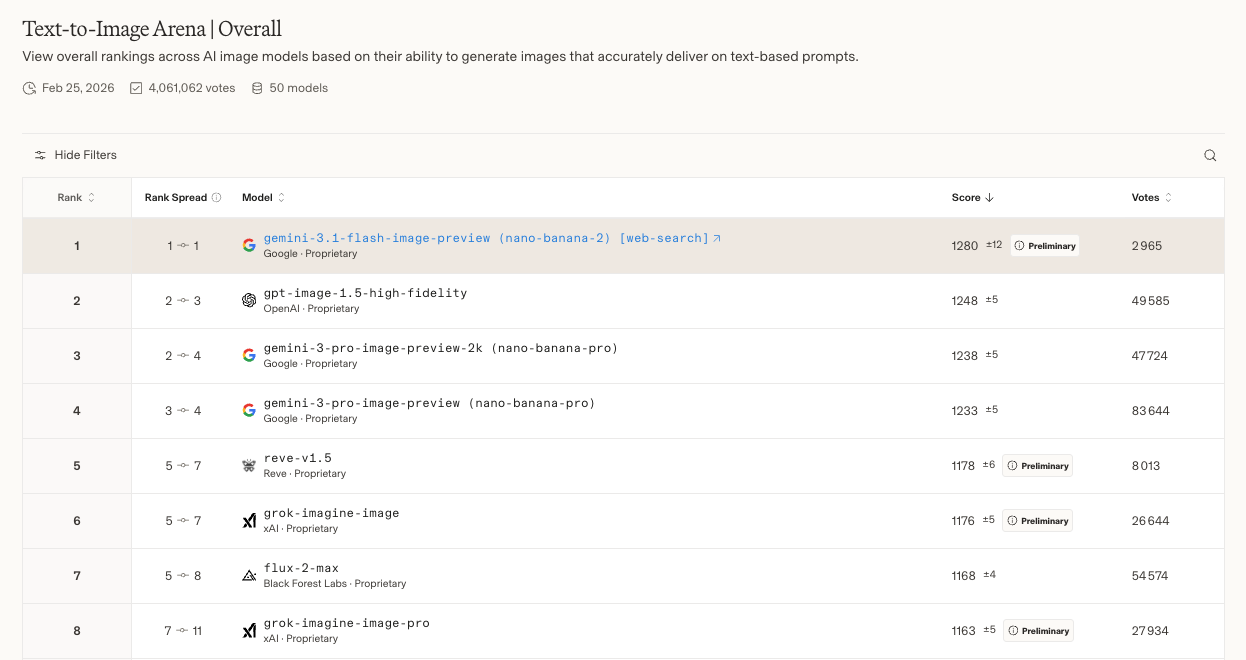Click the Google logo beside gemini-3-pro-image-preview-2k

point(249,355)
